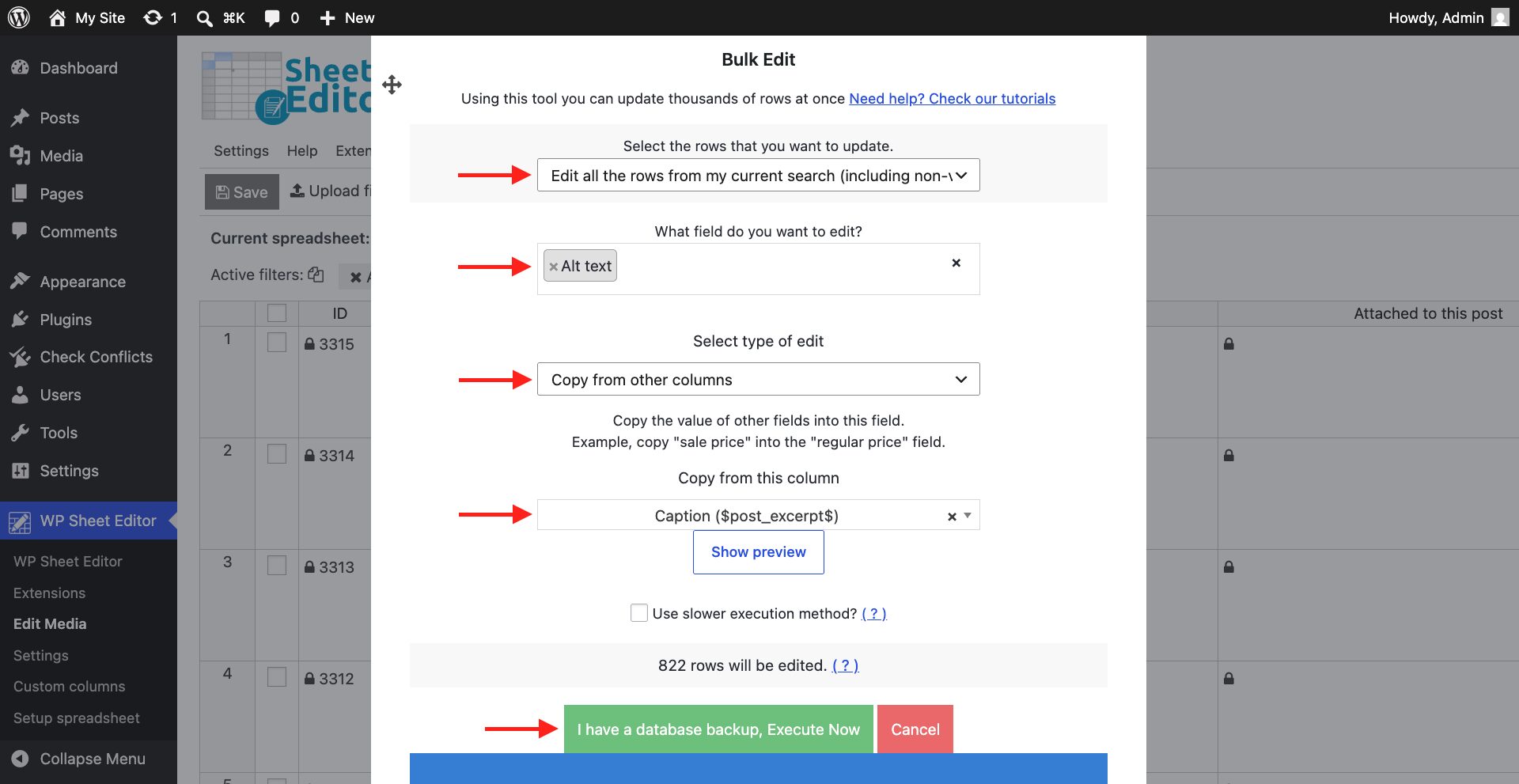
Task: Click I have a database backup, Execute Now
Action: tap(718, 729)
